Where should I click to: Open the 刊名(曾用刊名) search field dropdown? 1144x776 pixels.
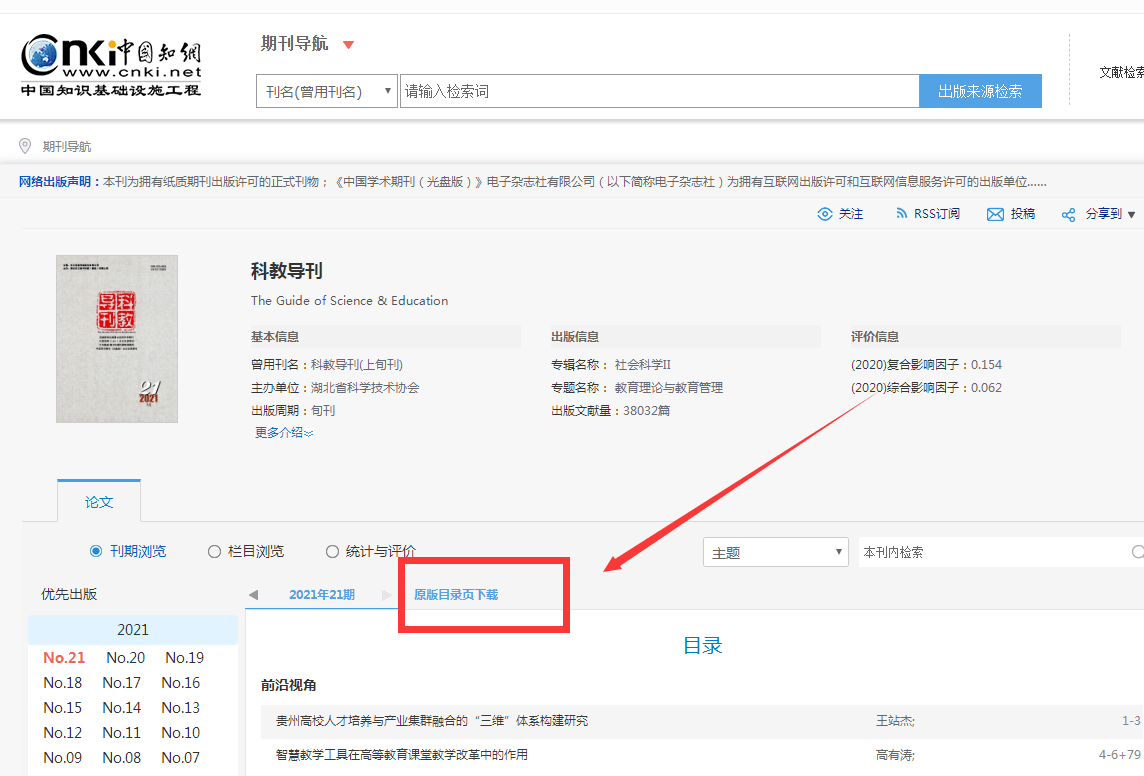pos(327,91)
